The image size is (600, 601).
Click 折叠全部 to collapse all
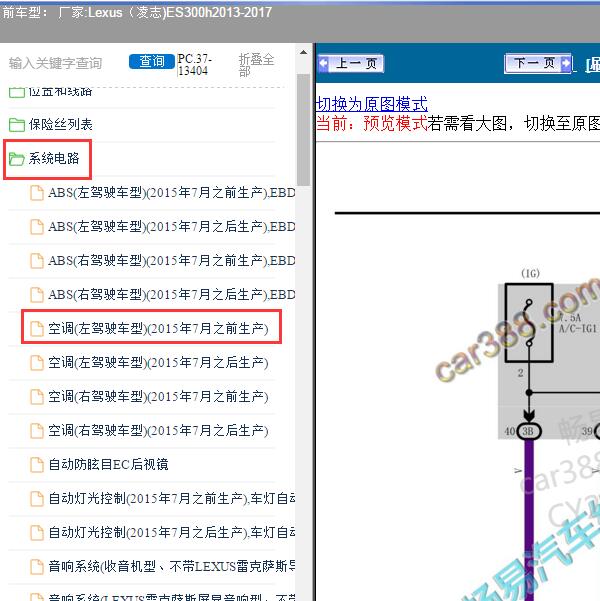pyautogui.click(x=256, y=64)
